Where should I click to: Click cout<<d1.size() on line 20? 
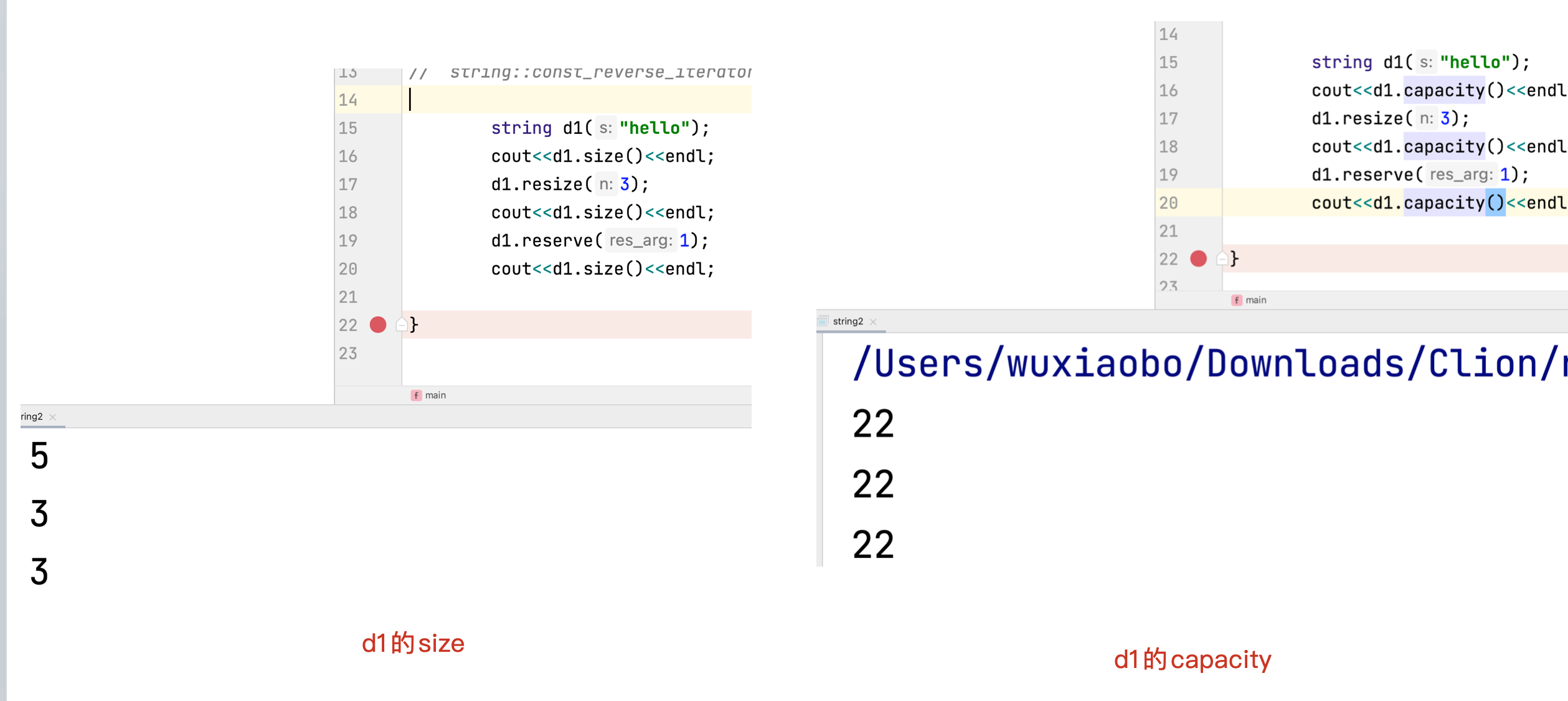(603, 269)
